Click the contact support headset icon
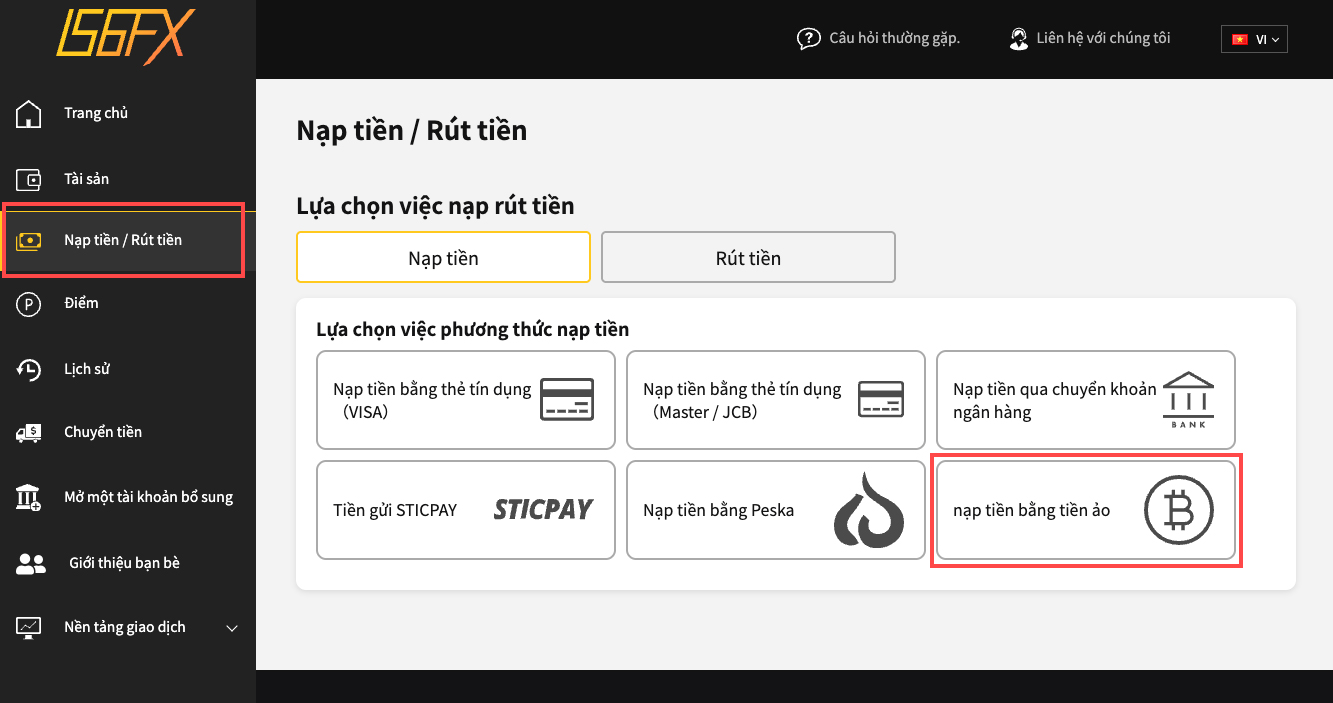 1018,39
